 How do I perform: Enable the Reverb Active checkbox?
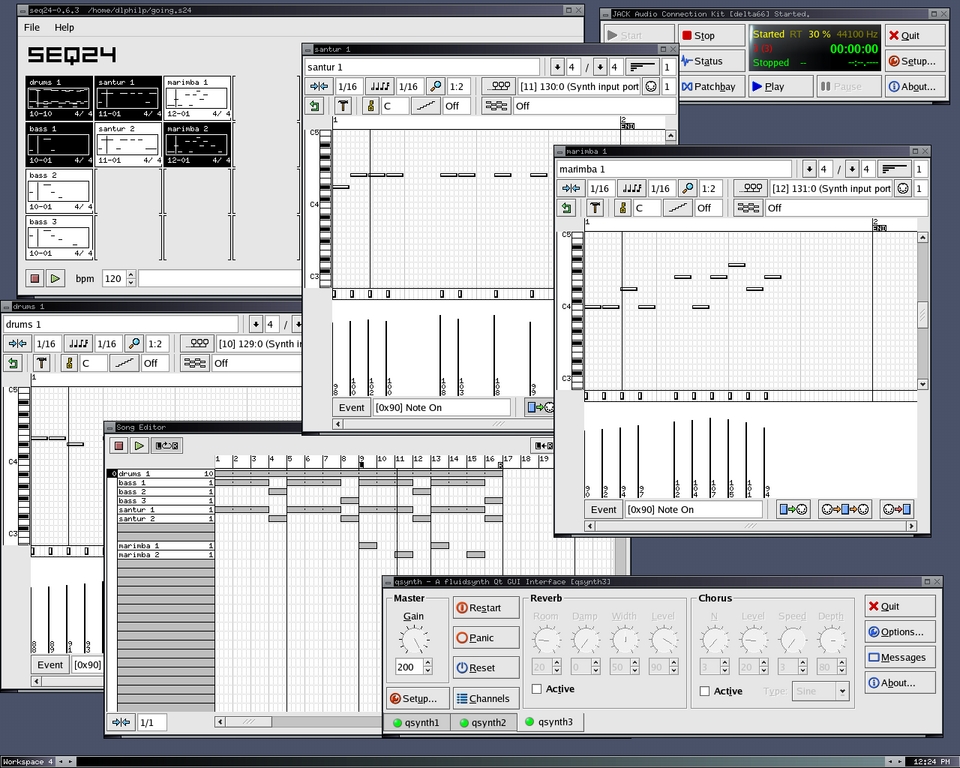[x=537, y=689]
